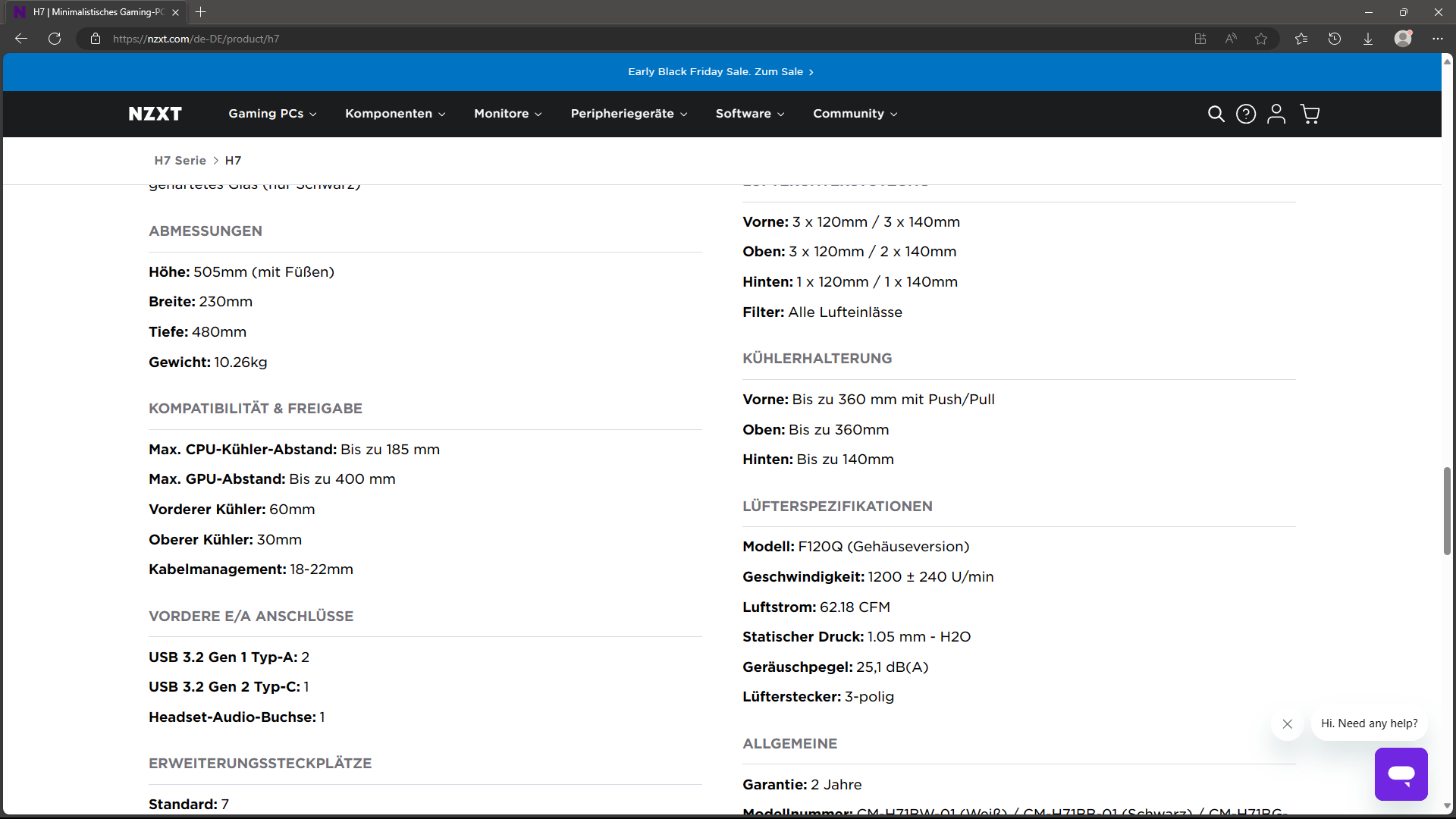Viewport: 1456px width, 819px height.
Task: Open the browser favorites list
Action: click(x=1301, y=39)
